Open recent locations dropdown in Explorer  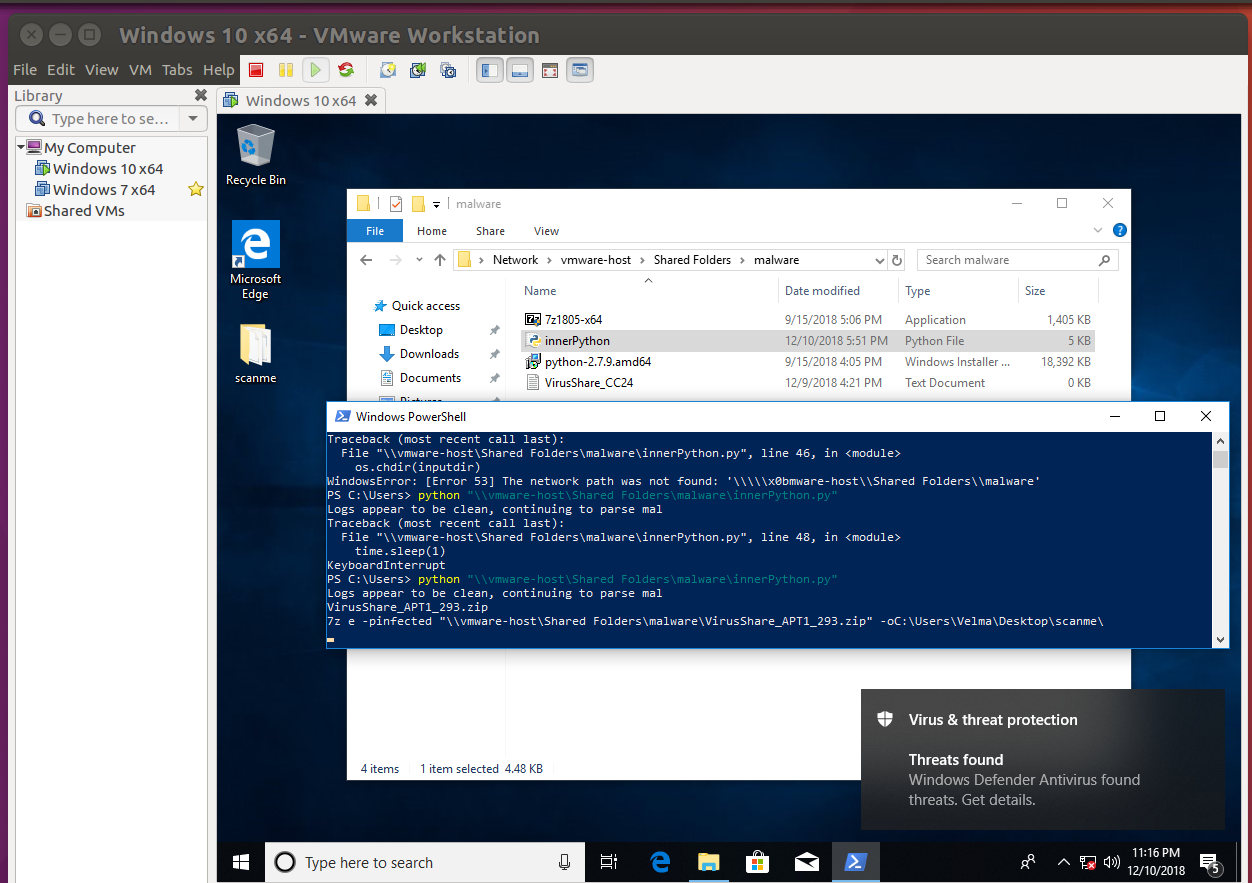coord(420,260)
